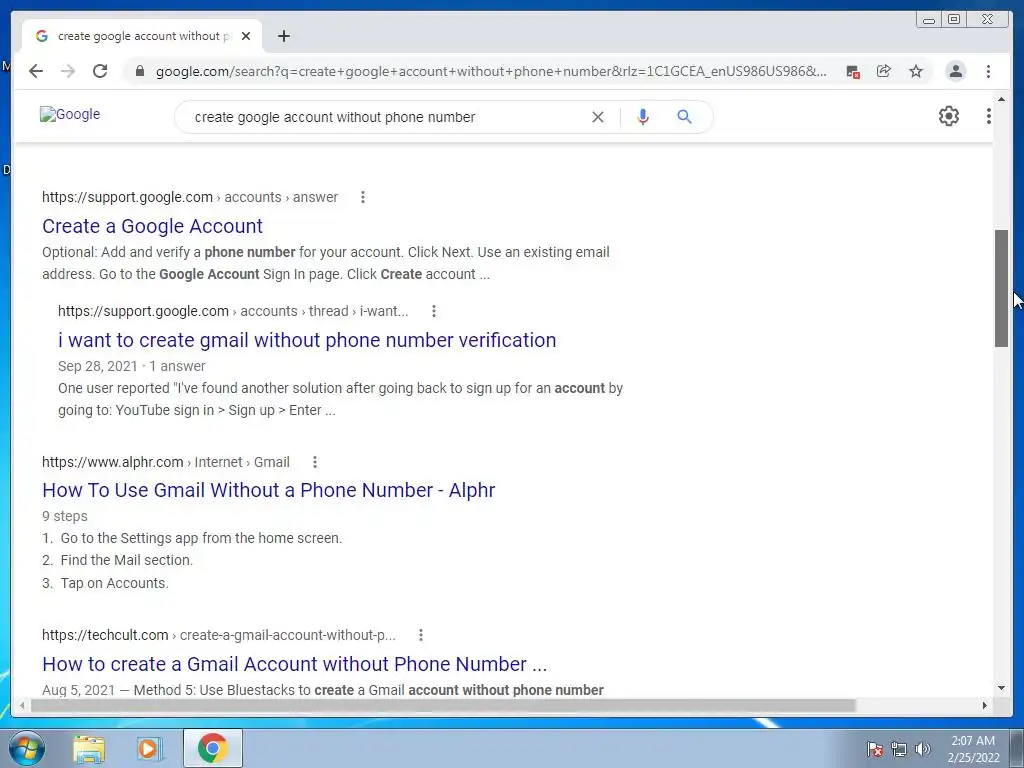Close the 'create google account' tab

(x=246, y=36)
